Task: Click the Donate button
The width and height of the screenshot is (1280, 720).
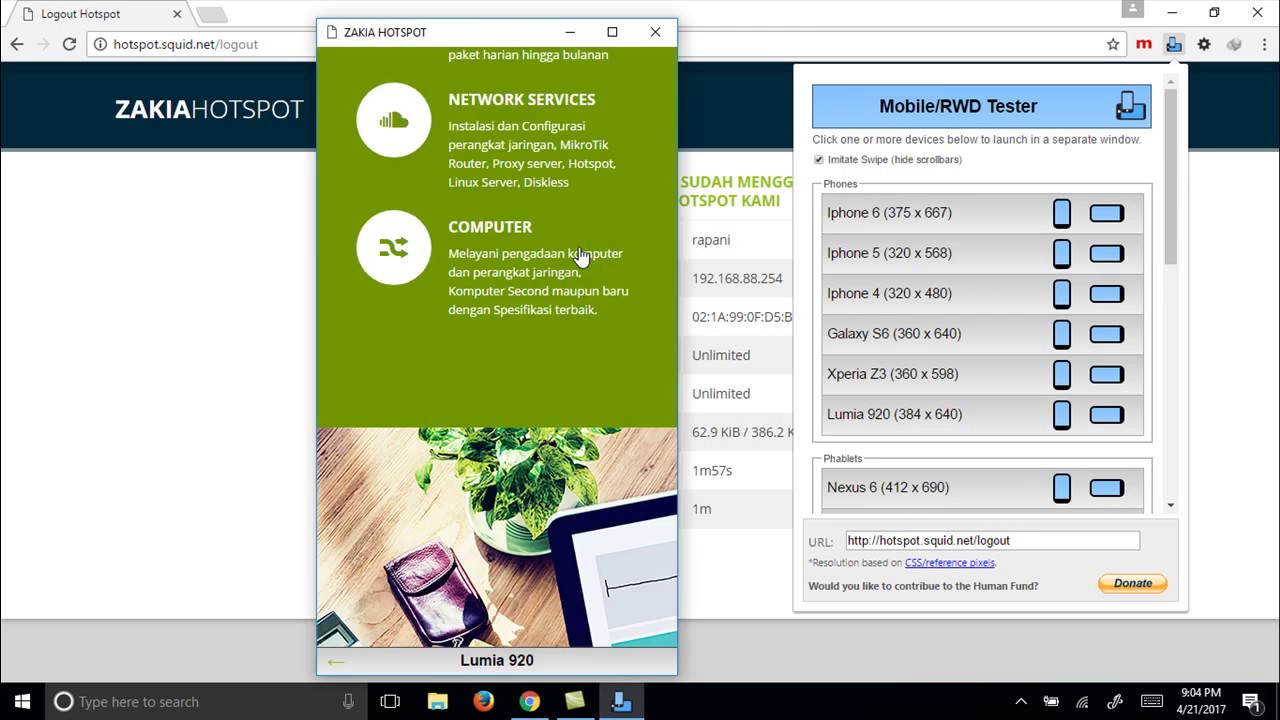Action: [x=1133, y=584]
